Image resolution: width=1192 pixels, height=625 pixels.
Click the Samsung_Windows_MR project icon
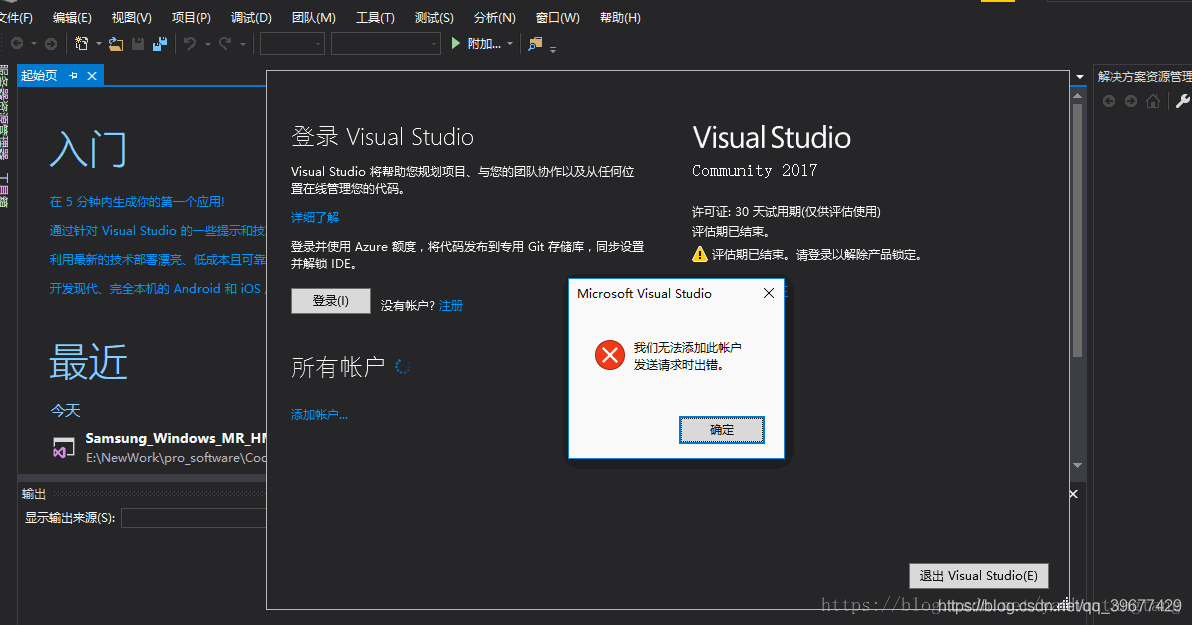(x=63, y=448)
